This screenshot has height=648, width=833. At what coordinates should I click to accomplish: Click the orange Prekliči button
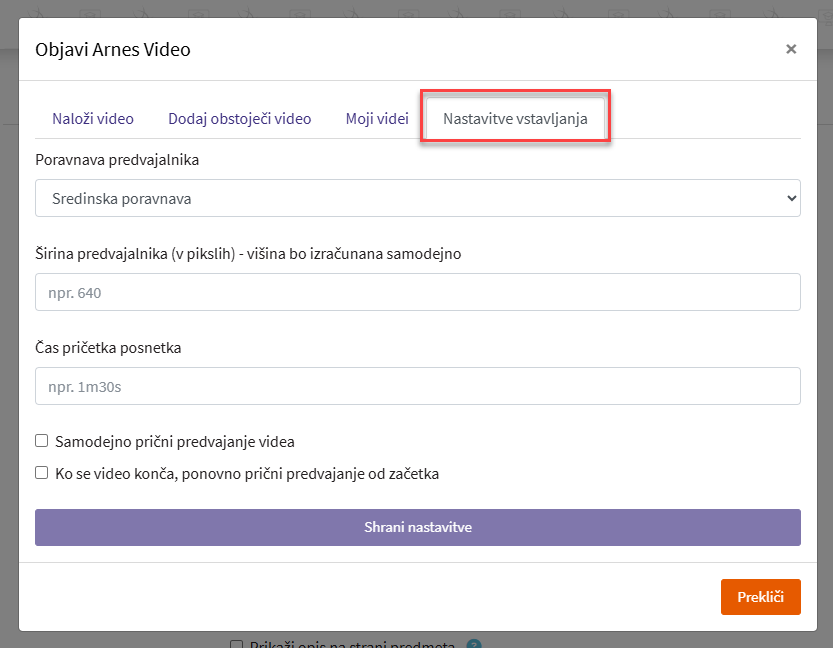(x=760, y=597)
